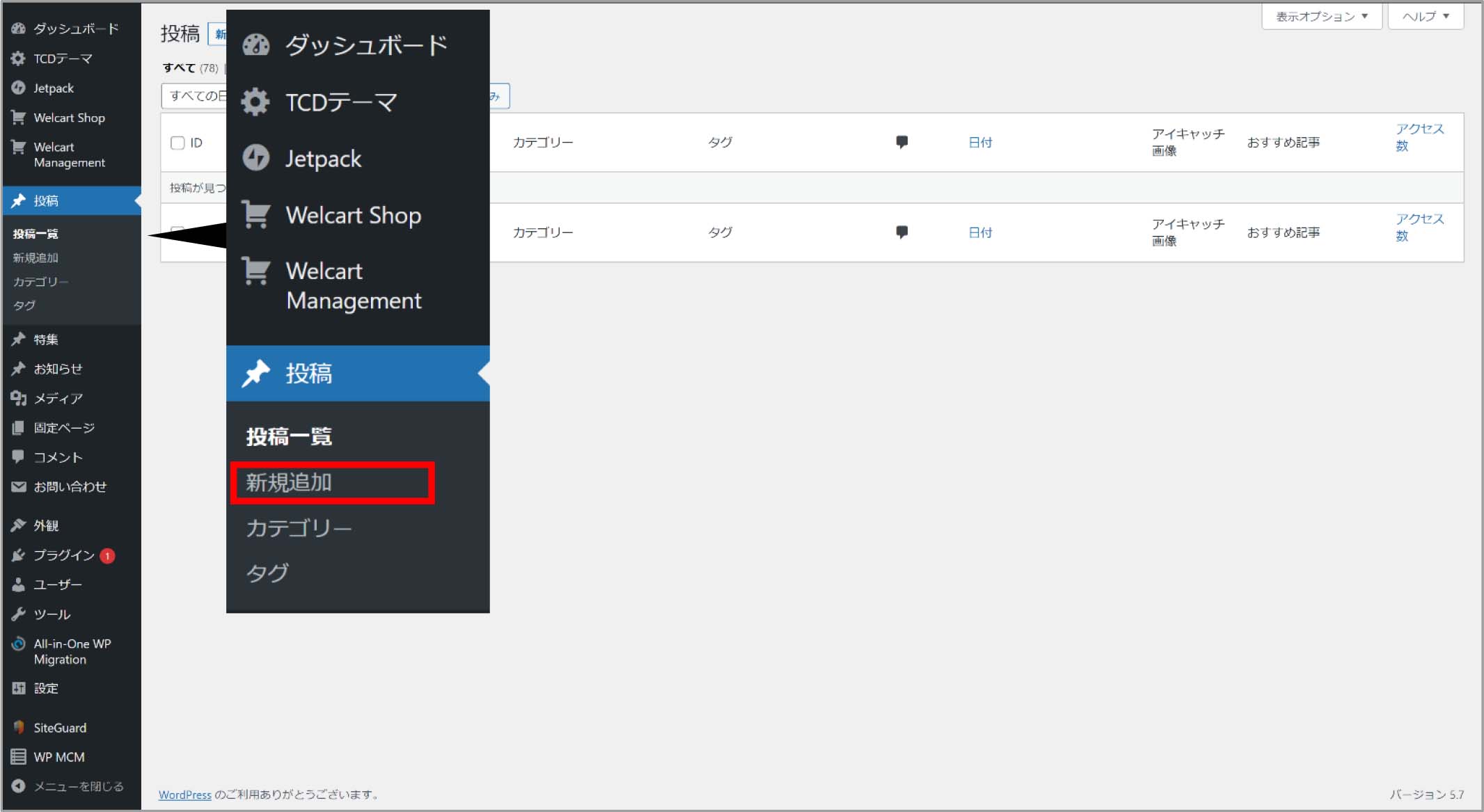1484x812 pixels.
Task: Sort posts by the 日付 column header
Action: coord(979,142)
